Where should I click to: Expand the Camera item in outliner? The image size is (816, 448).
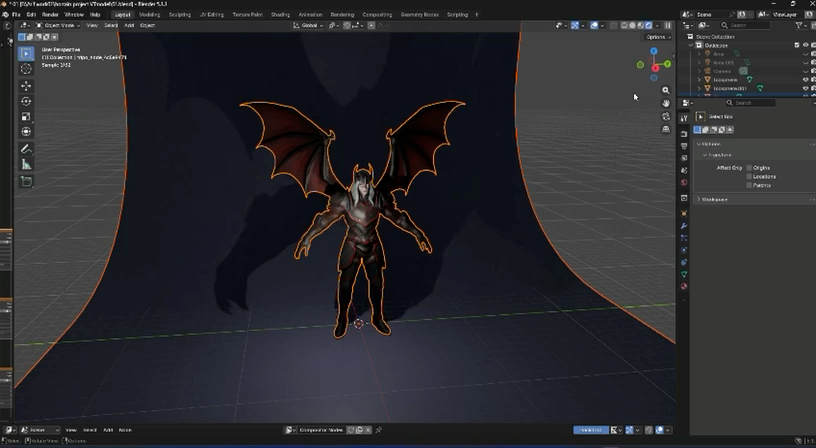tap(699, 71)
